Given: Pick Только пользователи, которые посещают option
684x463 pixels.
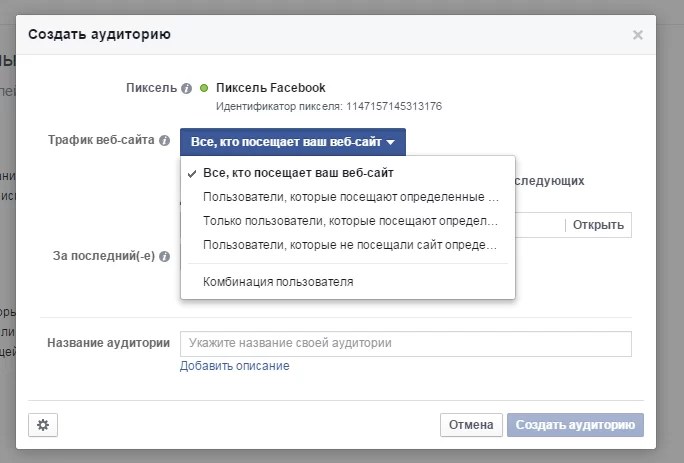Looking at the screenshot, I should tap(349, 221).
